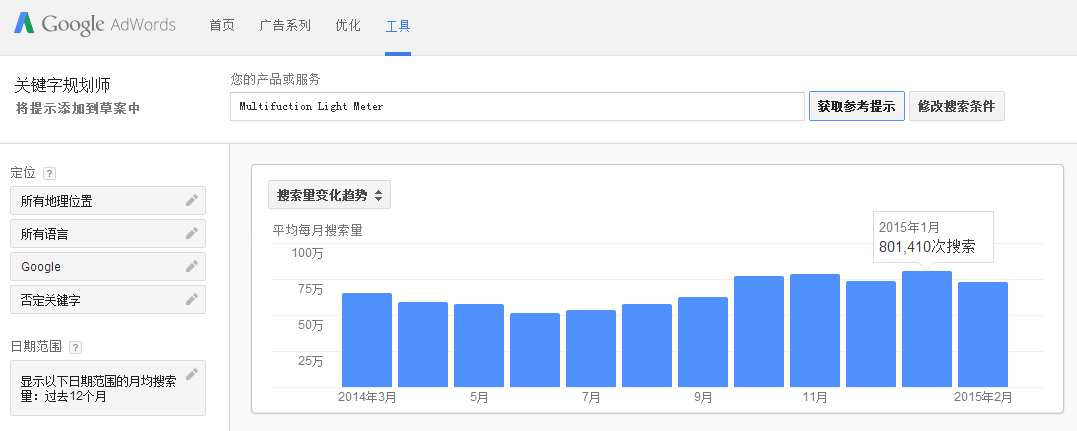
Task: Switch to 优化 tab
Action: click(x=348, y=26)
